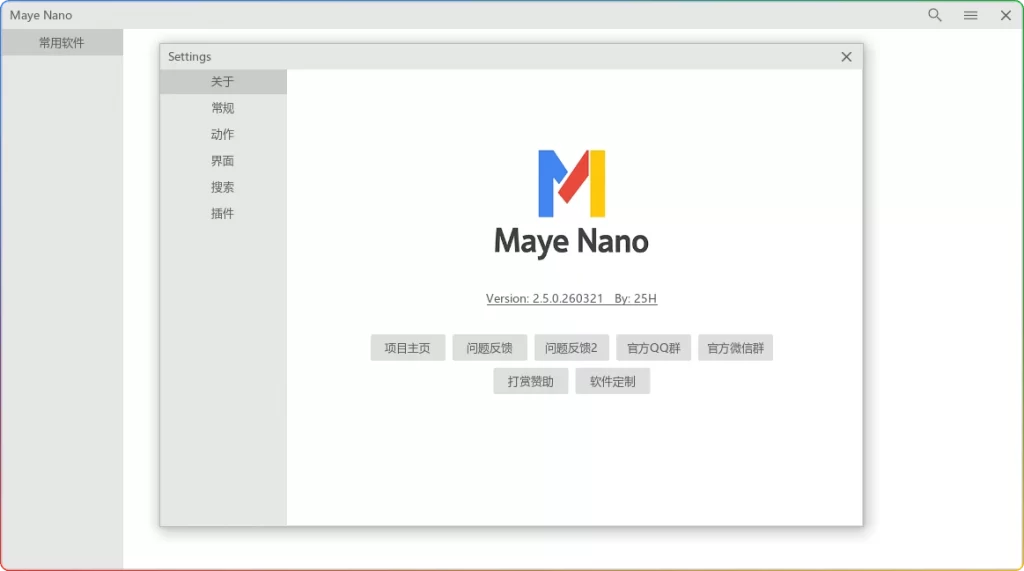Screen dimensions: 1024x571
Task: Select the 关于 settings tab
Action: tap(223, 82)
